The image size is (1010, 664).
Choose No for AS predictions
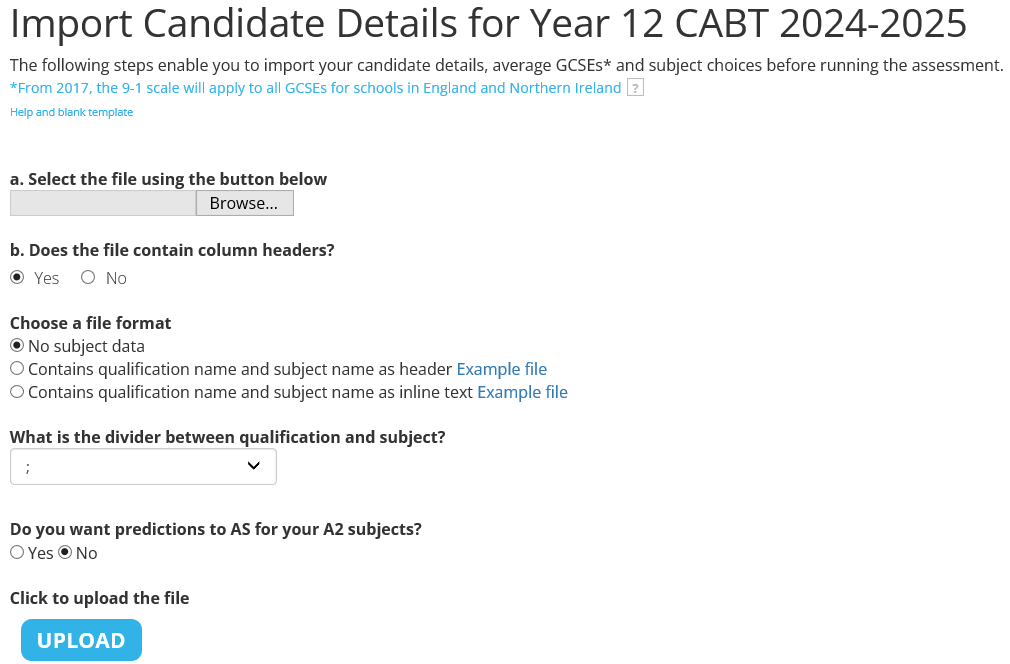[x=65, y=552]
